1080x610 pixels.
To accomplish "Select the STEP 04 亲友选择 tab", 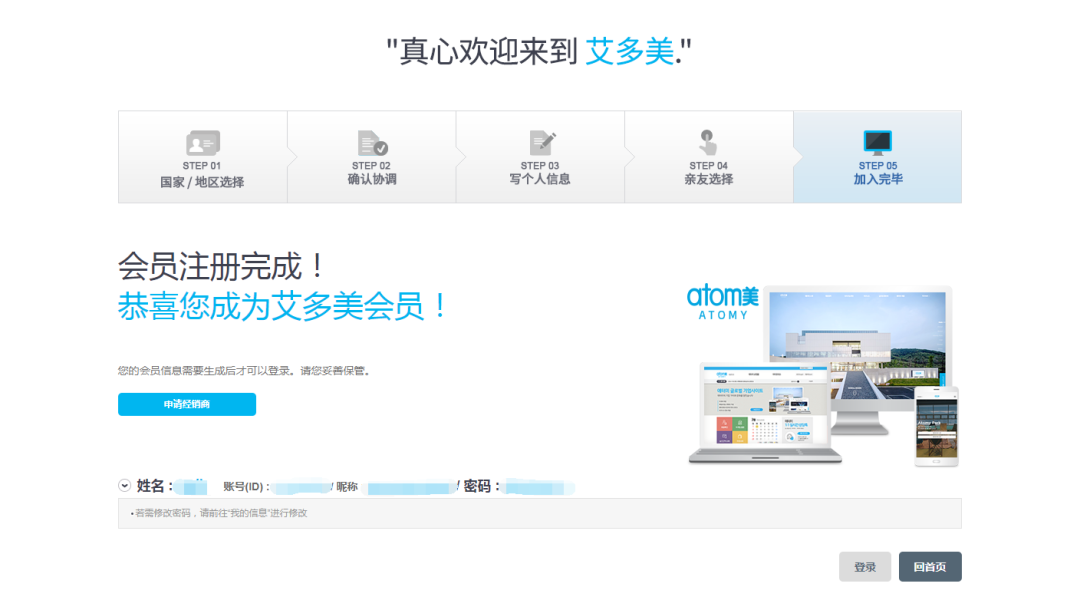I will point(709,157).
